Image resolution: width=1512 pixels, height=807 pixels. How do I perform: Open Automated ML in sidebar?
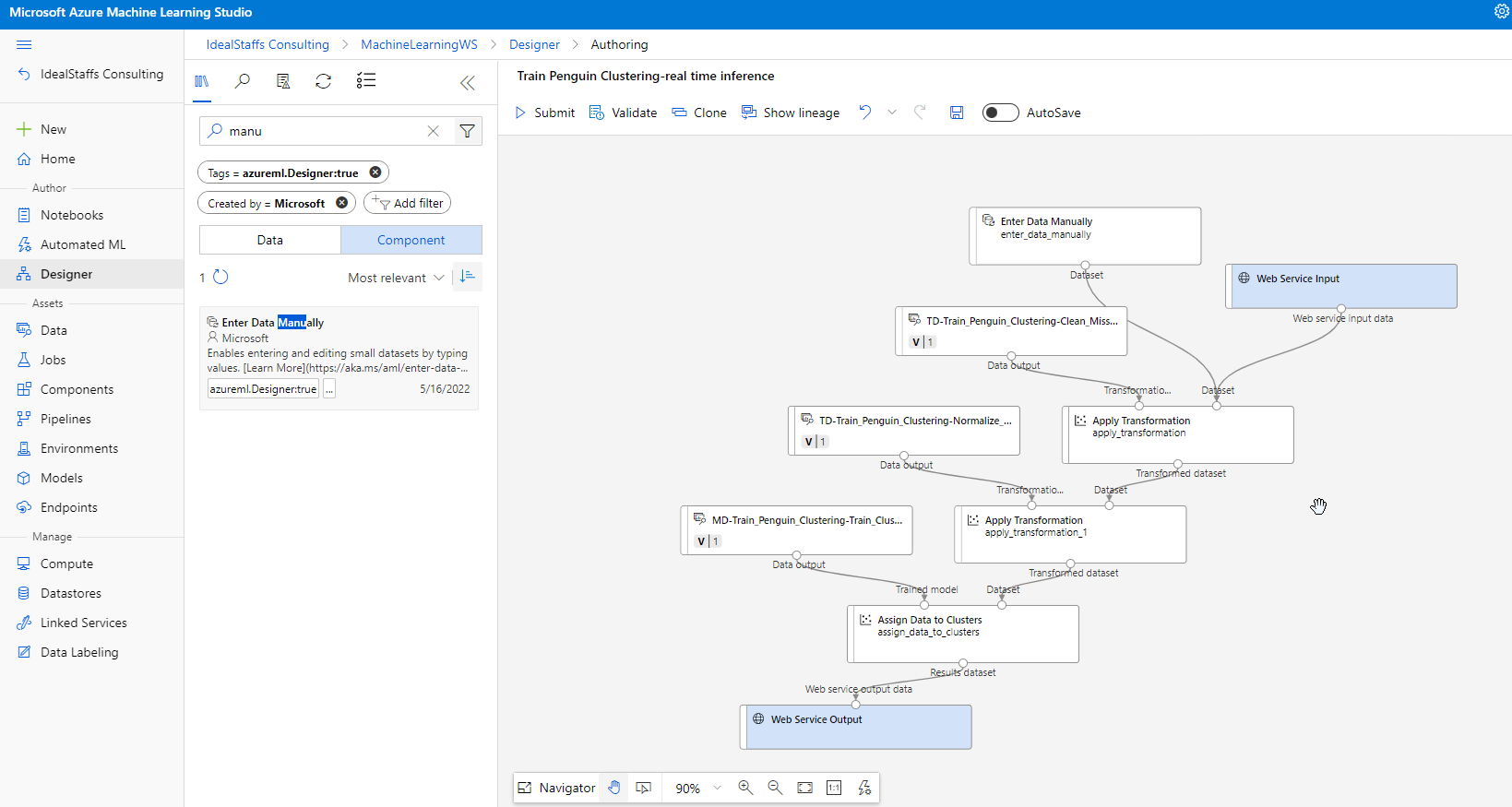(x=83, y=244)
